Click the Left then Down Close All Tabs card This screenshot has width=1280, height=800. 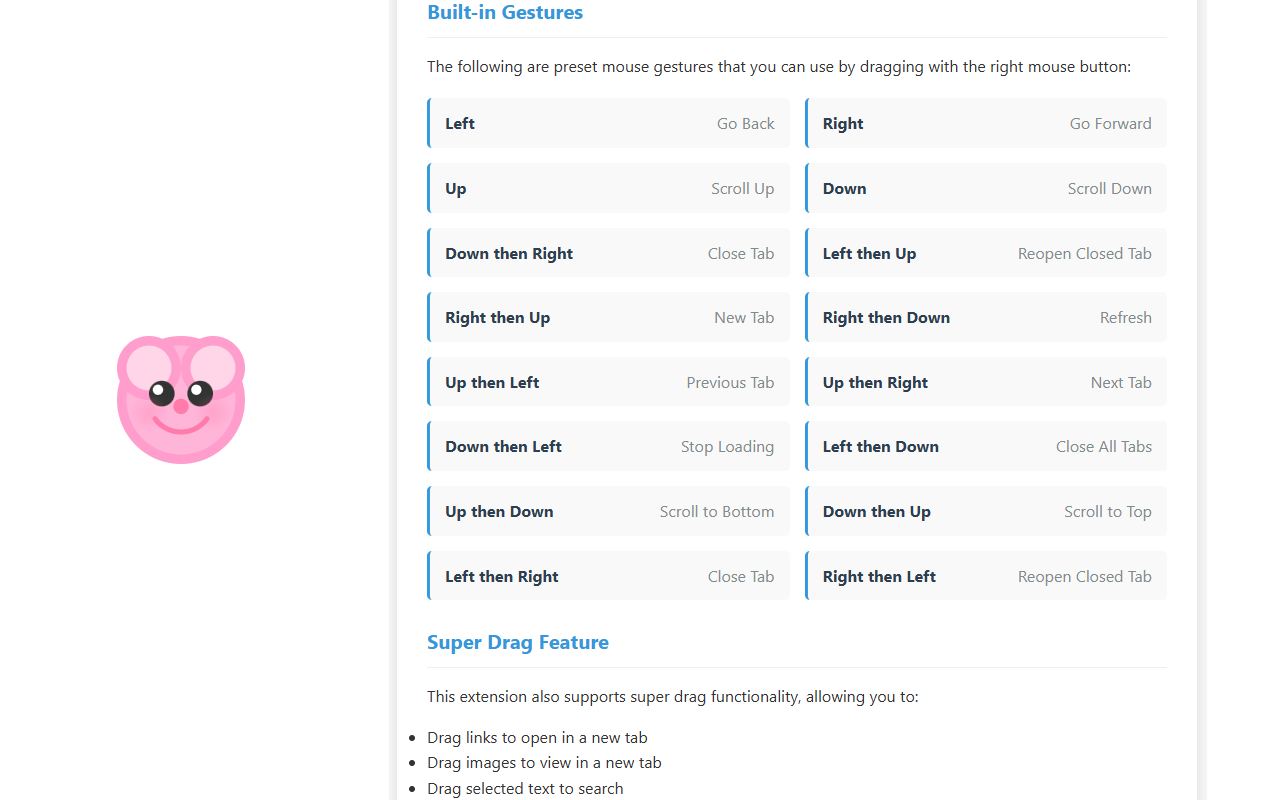986,446
